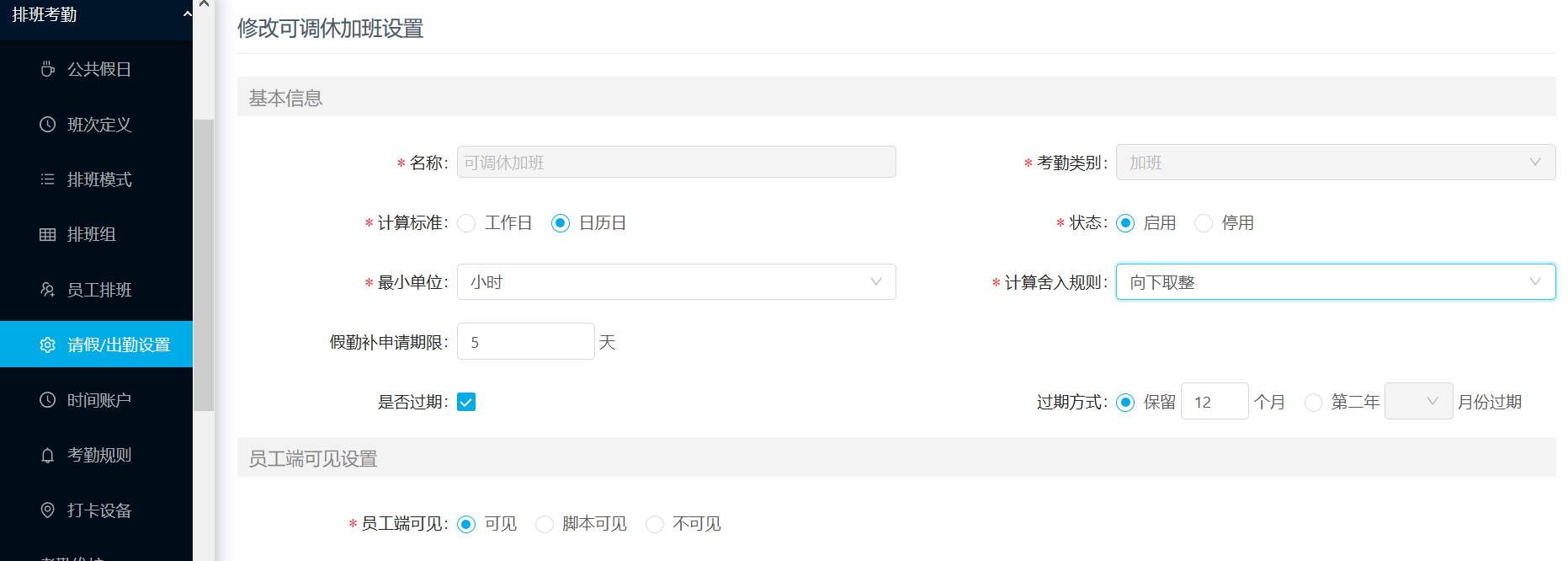Screen dimensions: 1568x561
Task: Click the cup icon beside 公共假日
Action: 48,69
